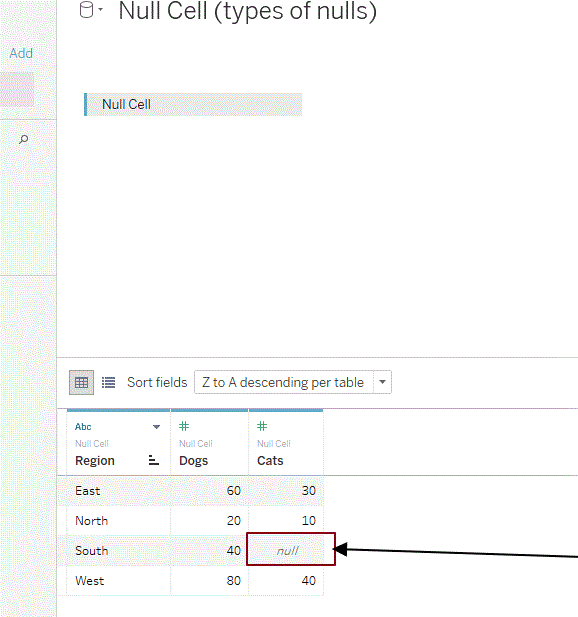Open the Region column dropdown arrow
This screenshot has height=617, width=578.
click(156, 427)
